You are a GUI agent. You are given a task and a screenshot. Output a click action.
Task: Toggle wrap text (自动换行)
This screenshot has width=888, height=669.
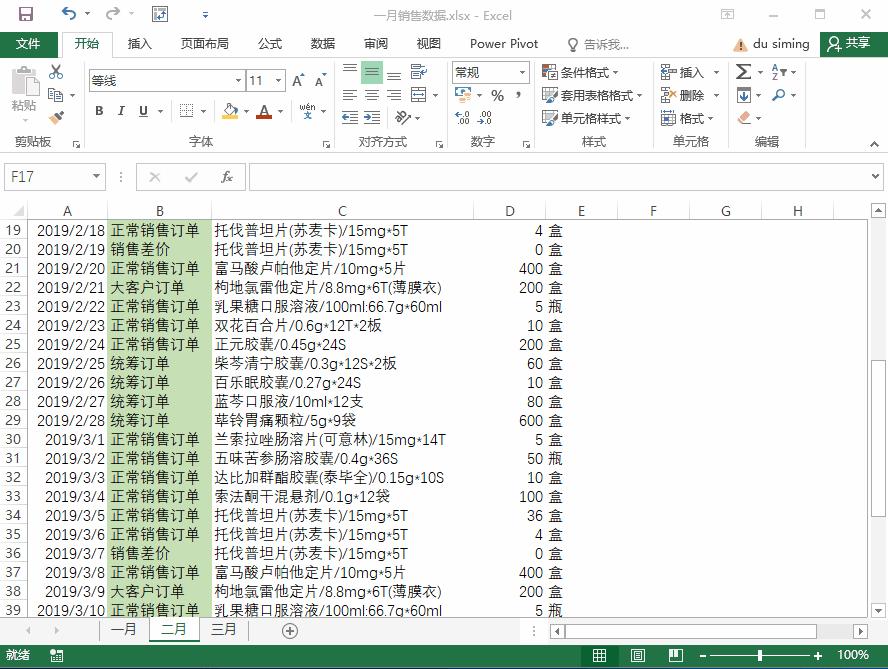click(419, 71)
